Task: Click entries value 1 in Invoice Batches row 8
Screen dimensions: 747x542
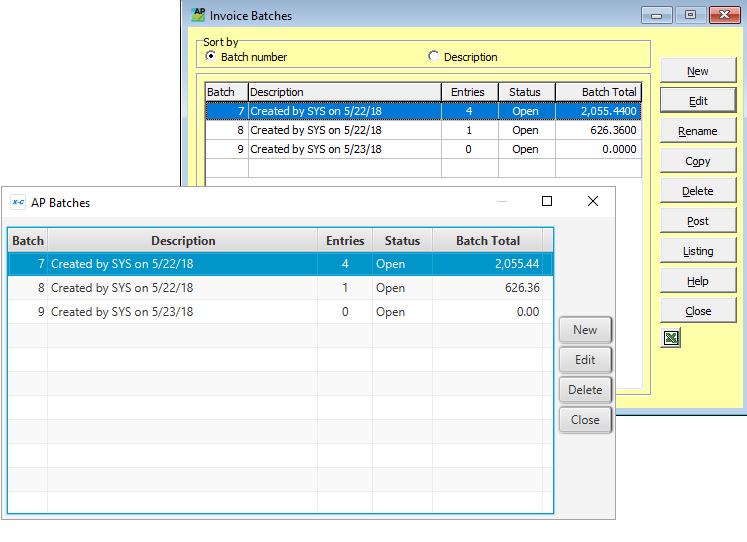Action: coord(469,130)
